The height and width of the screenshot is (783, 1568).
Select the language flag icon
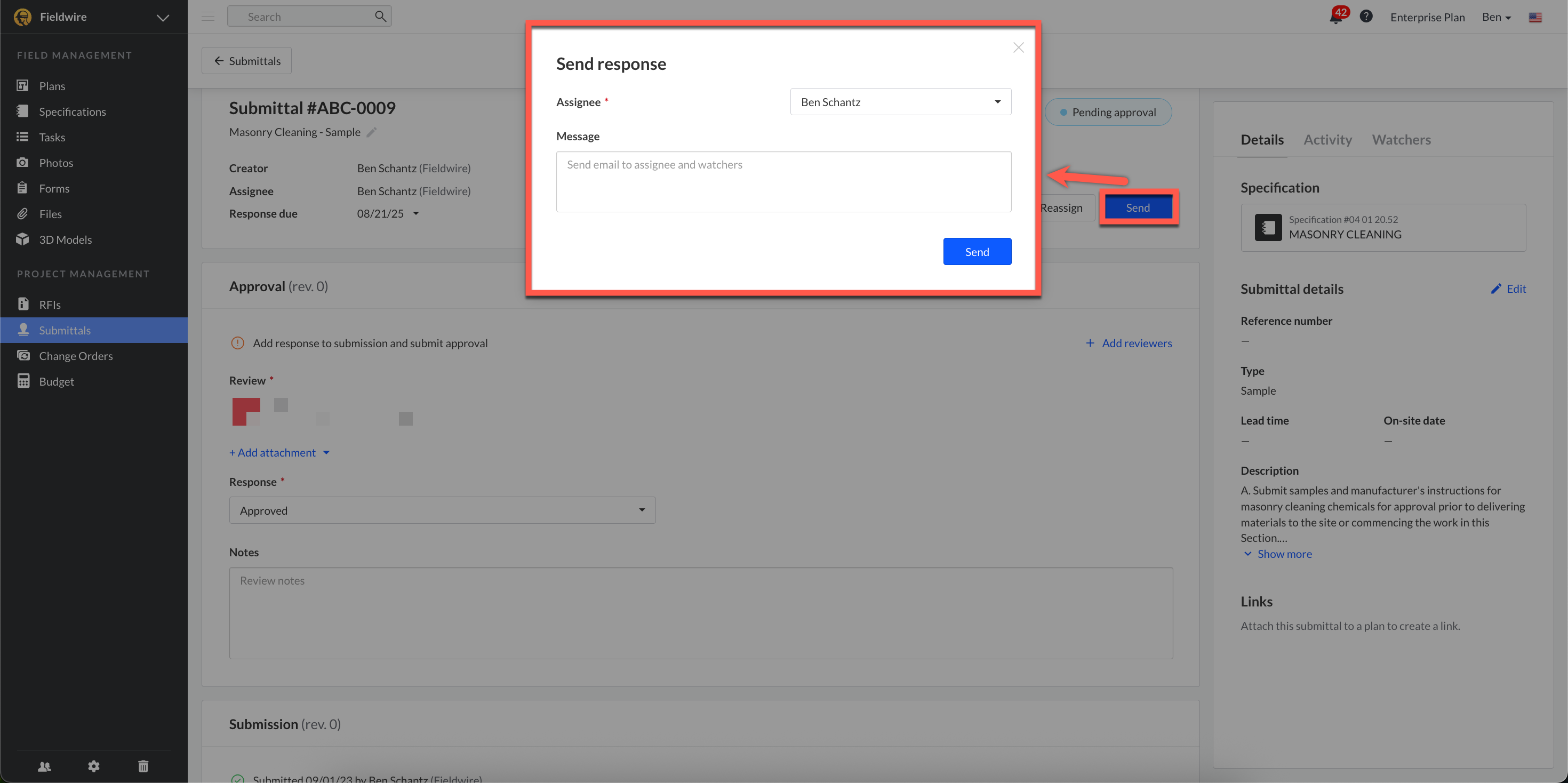pyautogui.click(x=1535, y=17)
